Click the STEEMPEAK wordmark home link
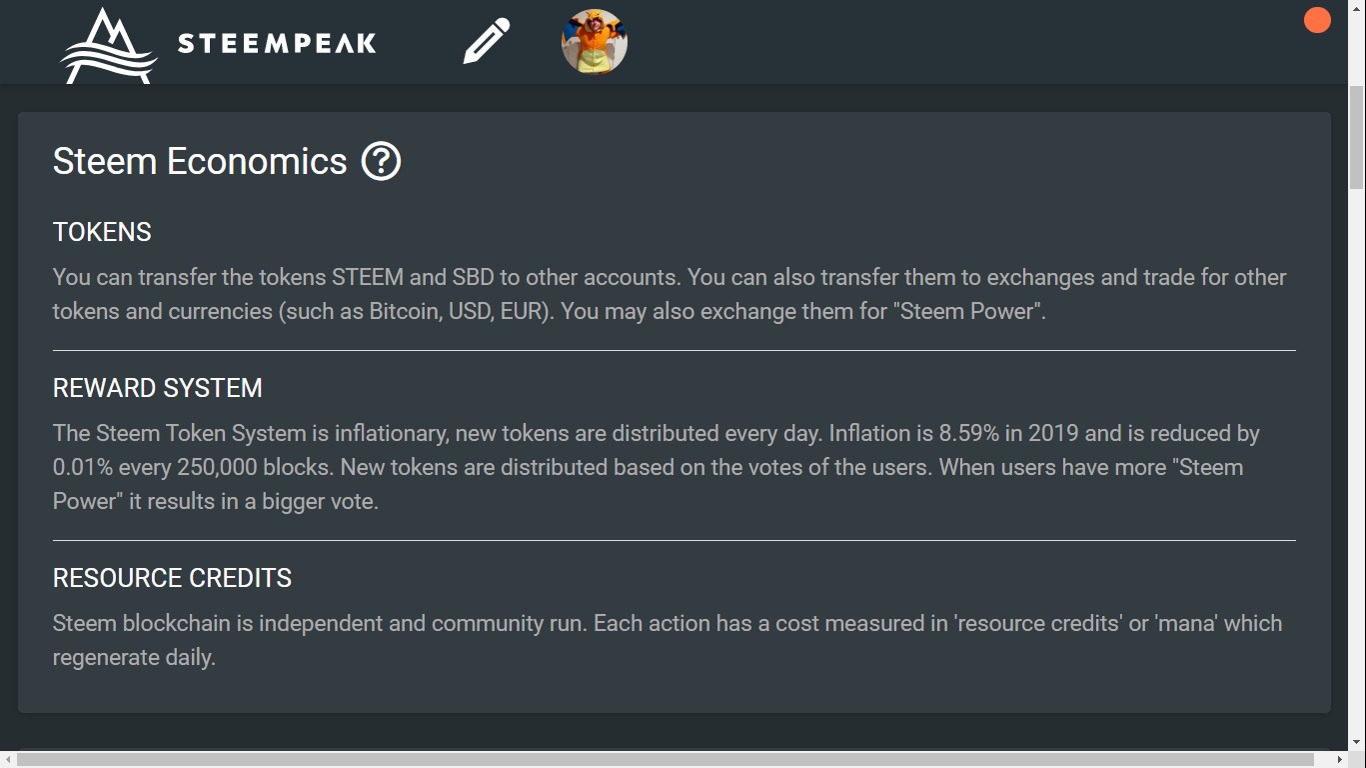 277,43
